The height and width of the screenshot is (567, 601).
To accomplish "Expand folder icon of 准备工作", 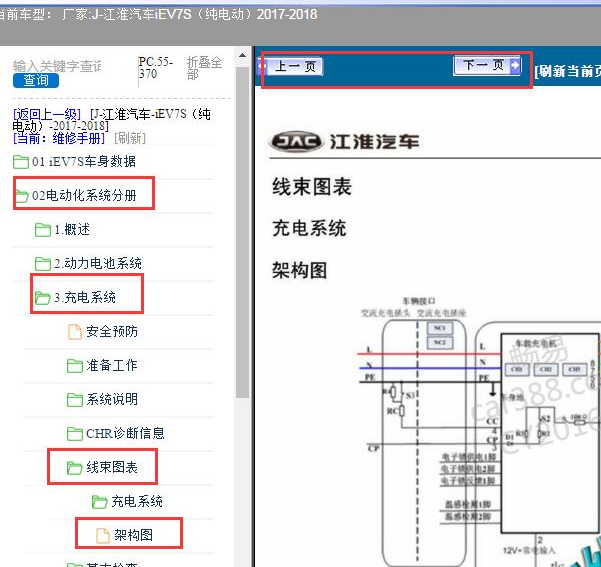I will tap(75, 366).
